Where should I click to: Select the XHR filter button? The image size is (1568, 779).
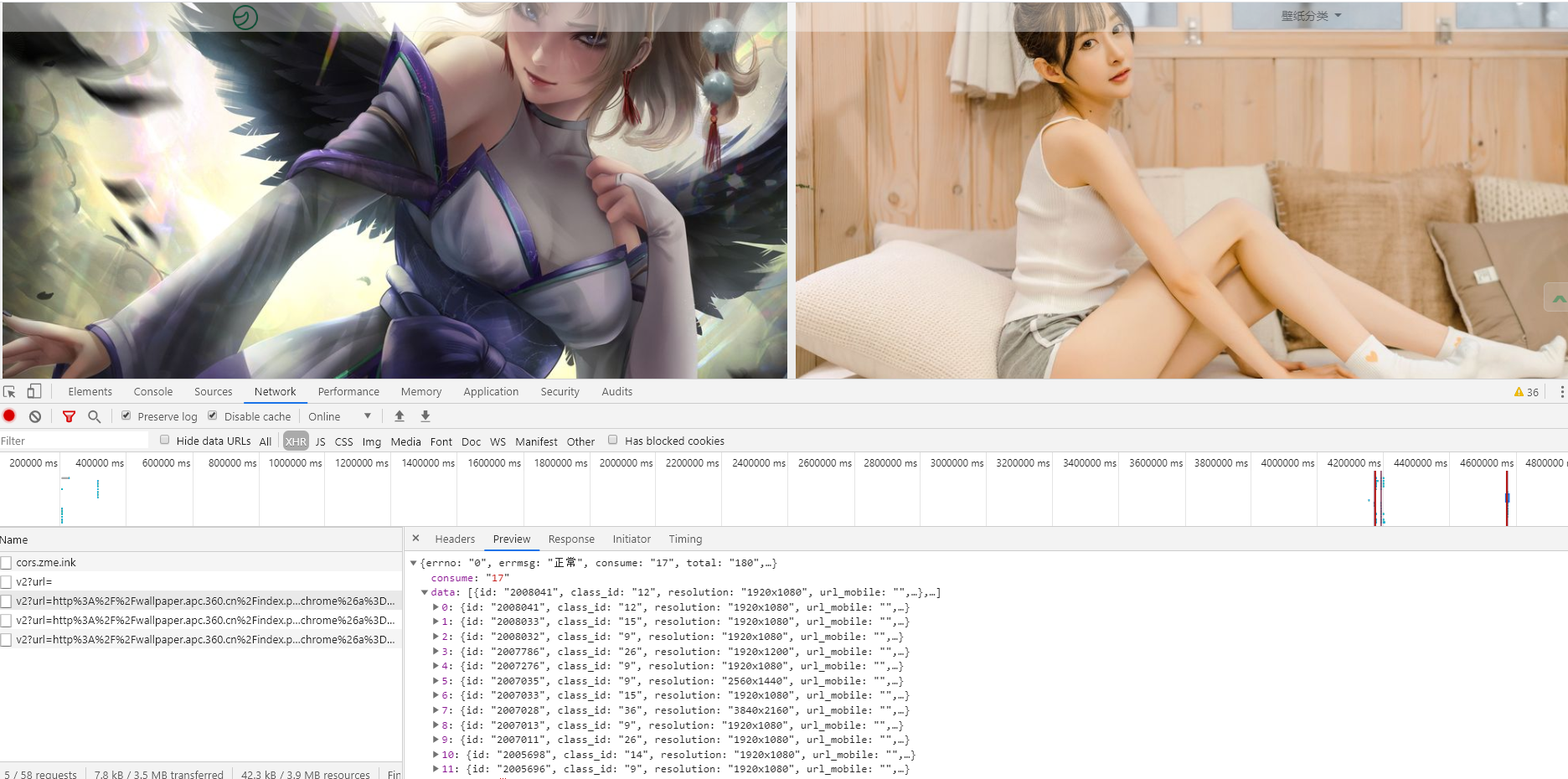pos(296,441)
